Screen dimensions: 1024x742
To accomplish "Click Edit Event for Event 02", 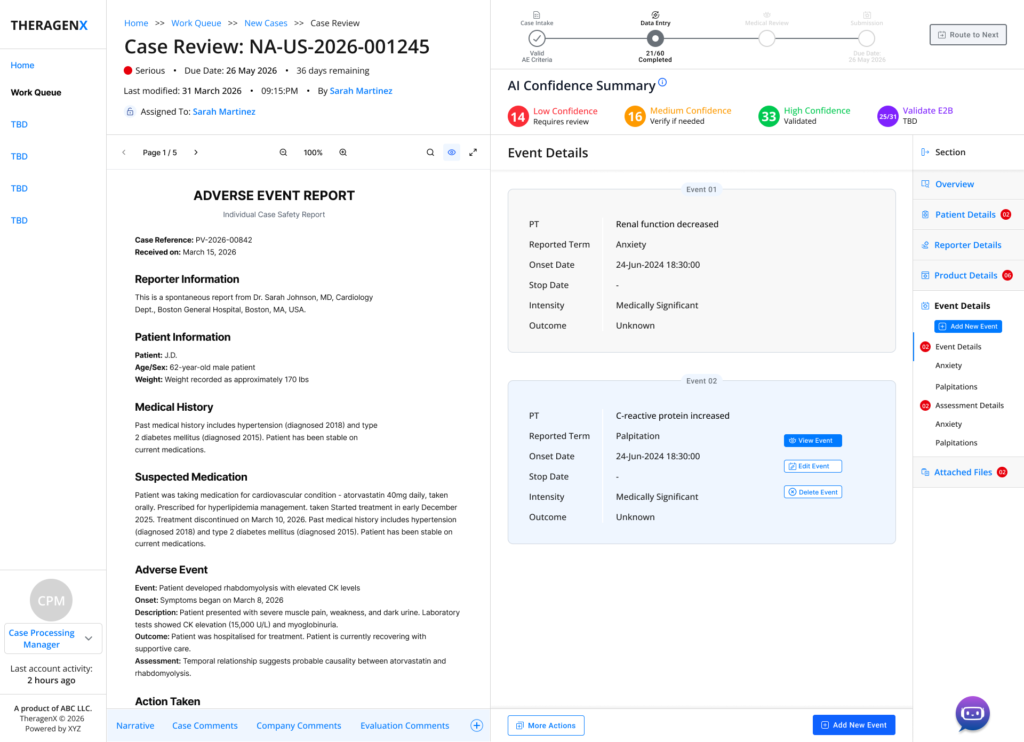I will 812,466.
